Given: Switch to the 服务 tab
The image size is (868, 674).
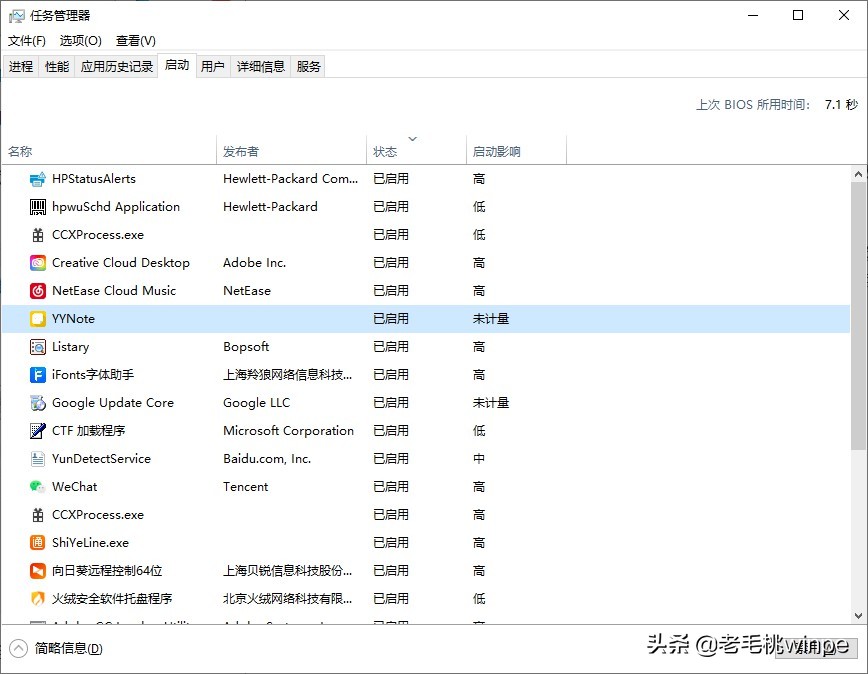Looking at the screenshot, I should tap(308, 66).
